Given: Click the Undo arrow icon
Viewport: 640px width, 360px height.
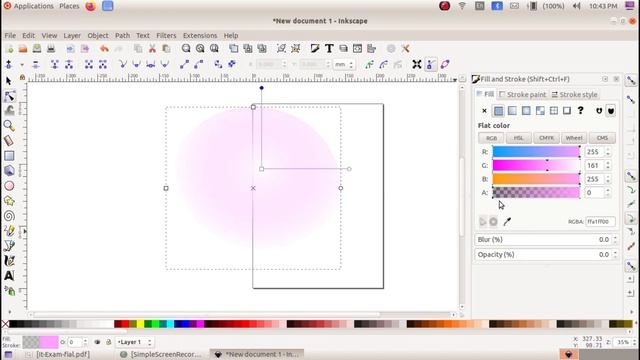Looking at the screenshot, I should (x=104, y=49).
